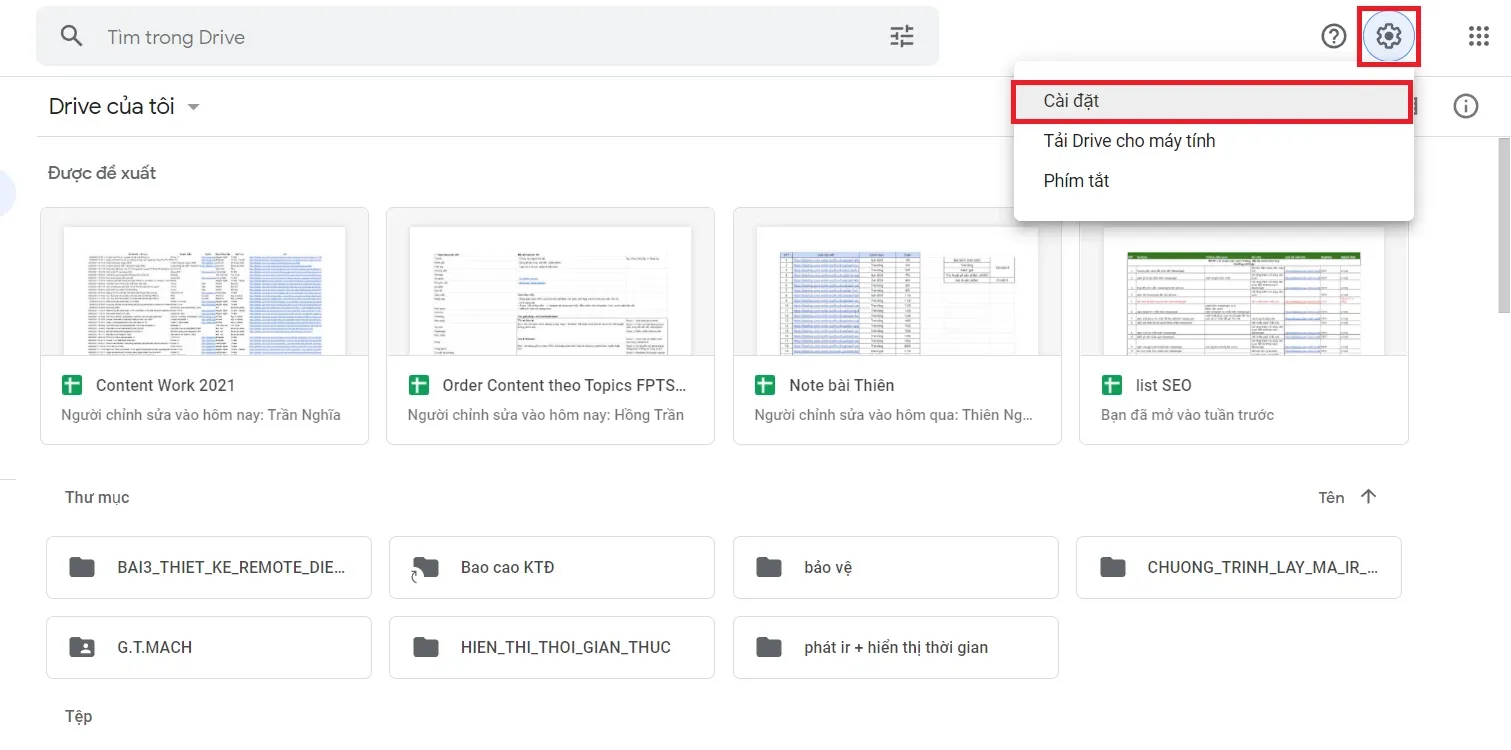Open the CHUONG_TRINH_LAY_MA_IR folder
The height and width of the screenshot is (750, 1511).
1239,567
